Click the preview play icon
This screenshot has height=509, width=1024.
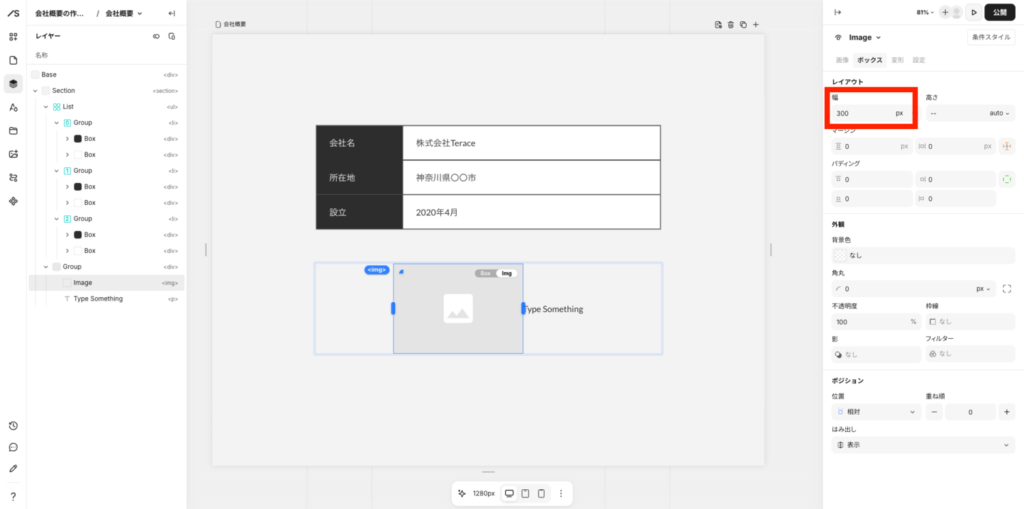pos(973,12)
